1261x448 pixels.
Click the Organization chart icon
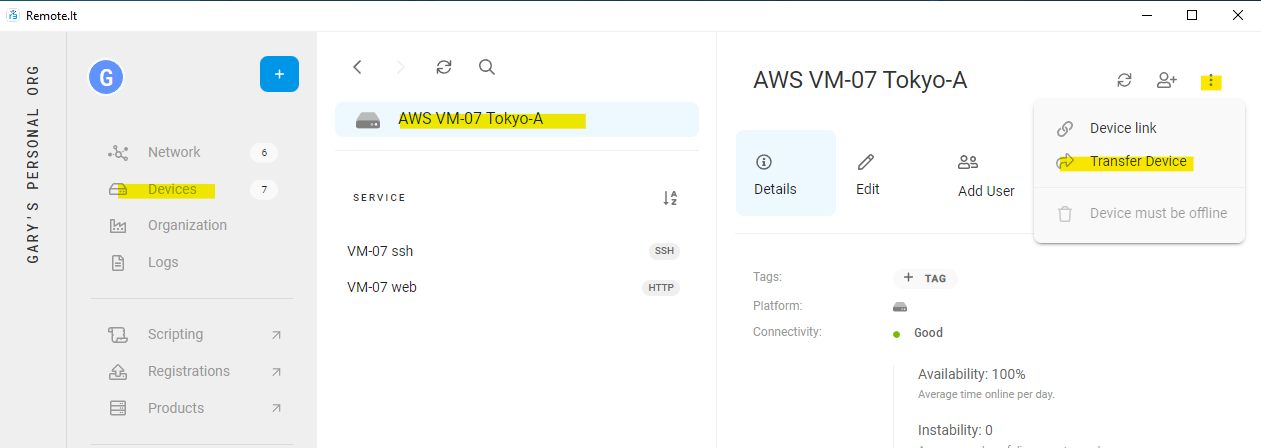coord(118,226)
